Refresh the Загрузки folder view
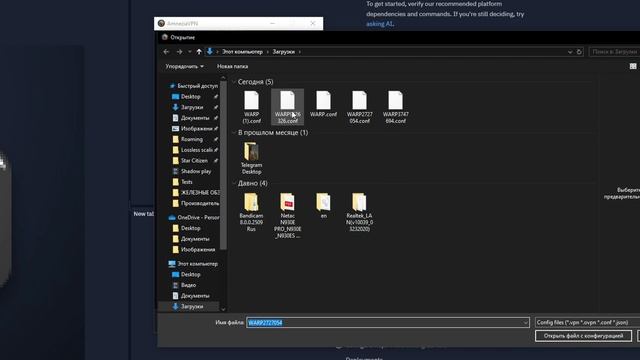 [579, 52]
